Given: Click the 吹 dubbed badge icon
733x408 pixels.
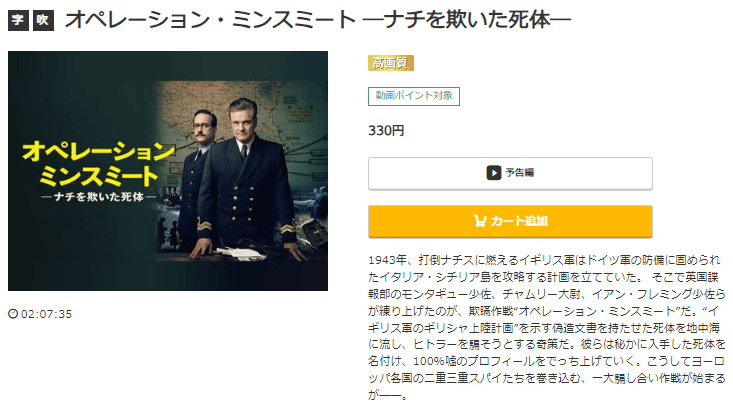Looking at the screenshot, I should click(x=43, y=20).
